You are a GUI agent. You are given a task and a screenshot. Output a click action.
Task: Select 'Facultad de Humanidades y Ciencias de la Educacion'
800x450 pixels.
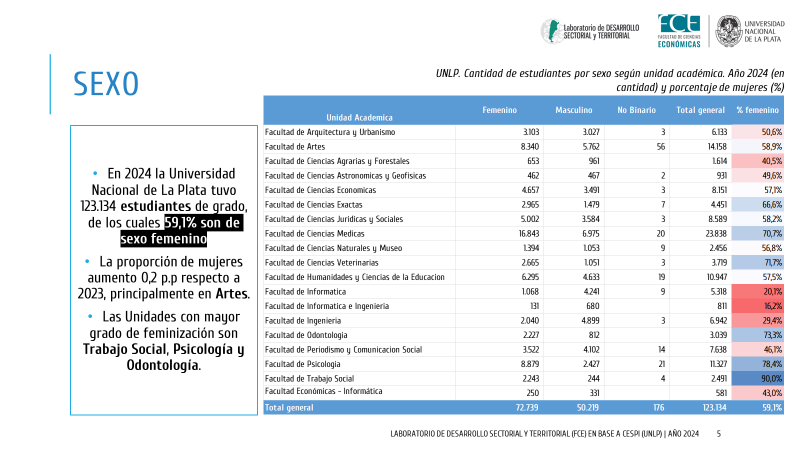(x=354, y=278)
